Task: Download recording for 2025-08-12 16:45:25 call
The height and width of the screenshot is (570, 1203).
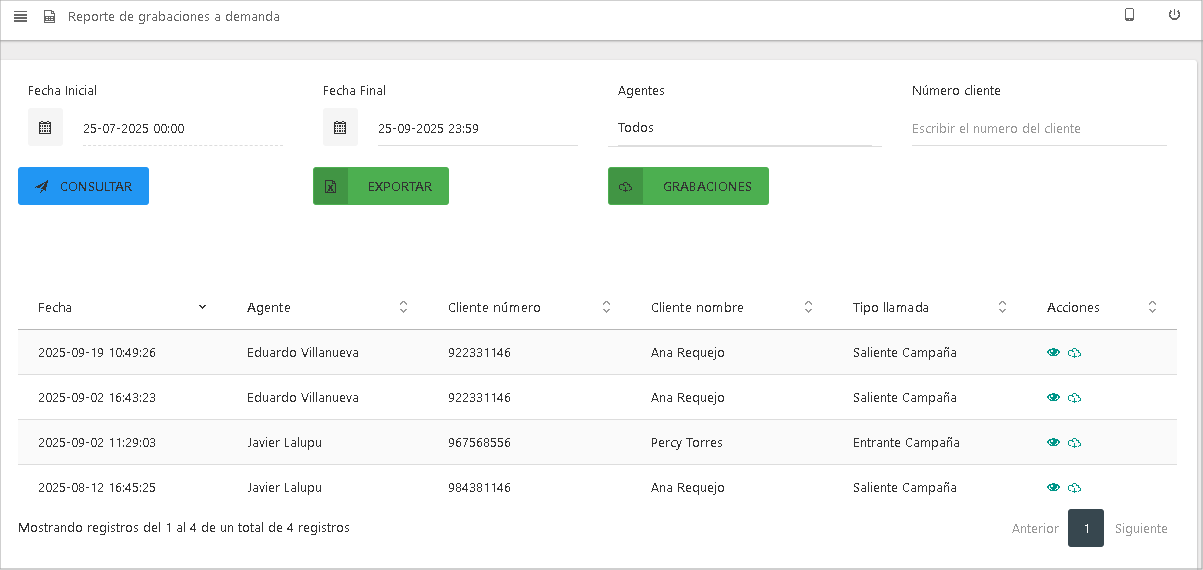Action: [x=1075, y=488]
